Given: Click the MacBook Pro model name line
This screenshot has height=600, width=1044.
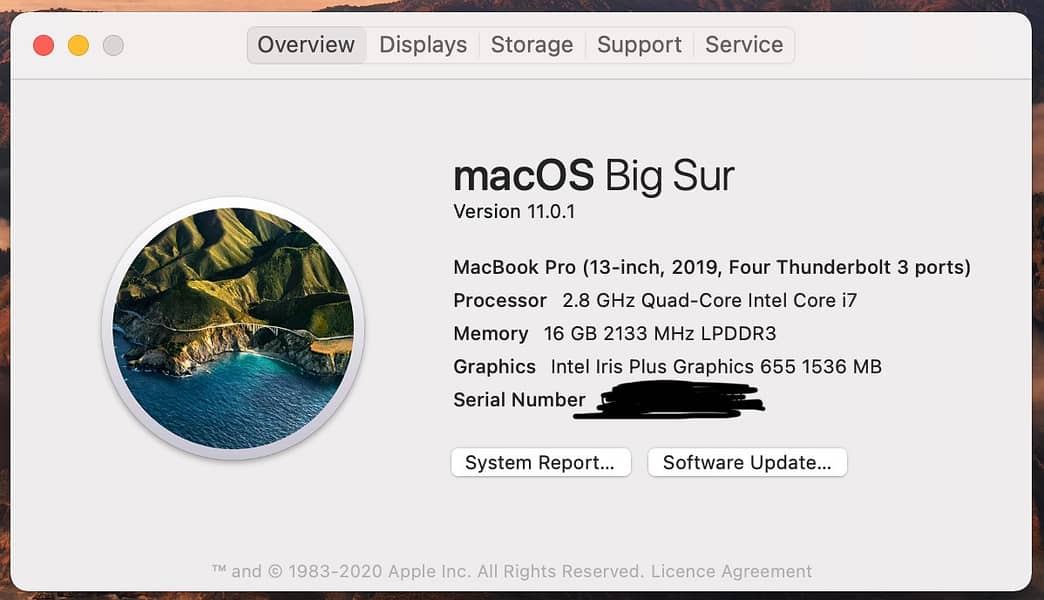Looking at the screenshot, I should (711, 267).
